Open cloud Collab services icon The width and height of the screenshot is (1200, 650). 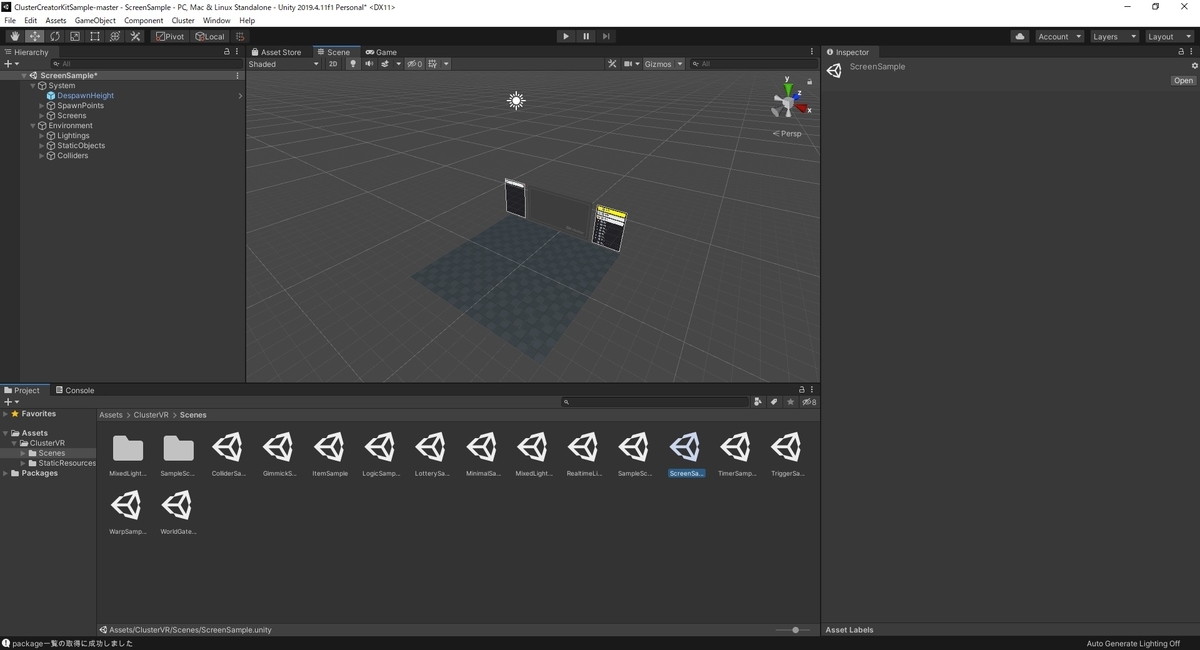click(1020, 36)
